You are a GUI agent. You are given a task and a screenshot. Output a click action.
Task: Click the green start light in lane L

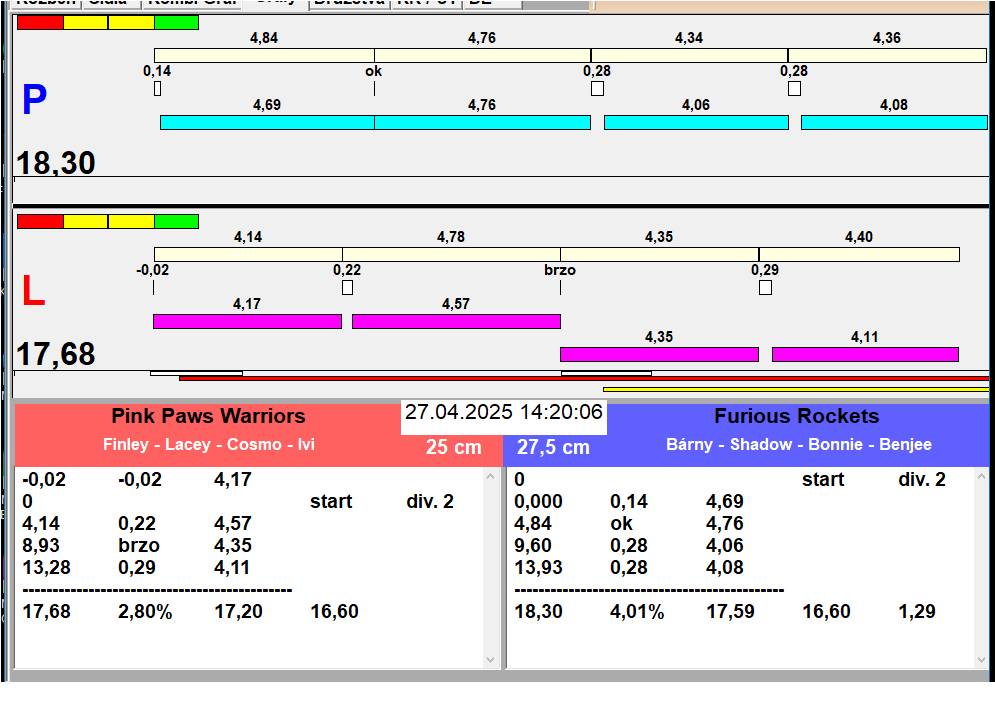(x=176, y=221)
